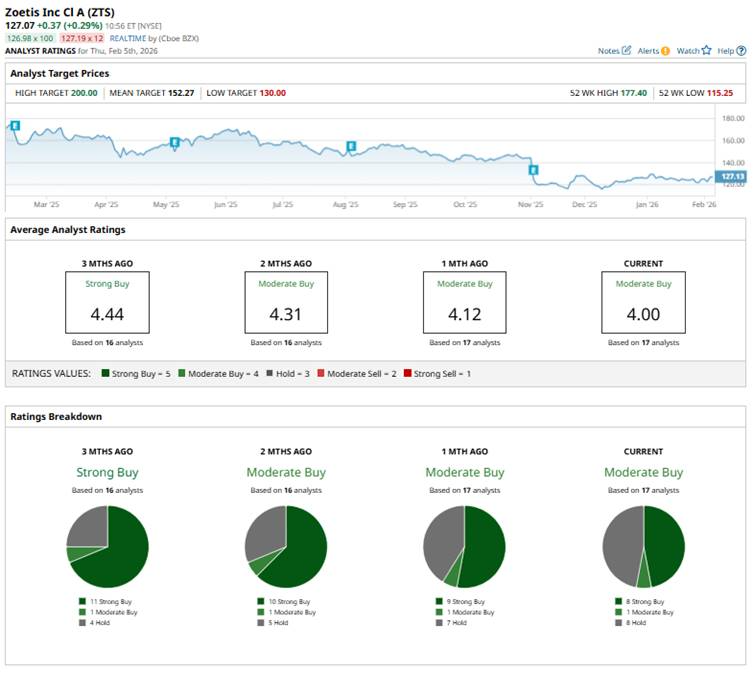Image resolution: width=753 pixels, height=674 pixels.
Task: Click '5 Hold' legend entry
Action: coord(273,623)
